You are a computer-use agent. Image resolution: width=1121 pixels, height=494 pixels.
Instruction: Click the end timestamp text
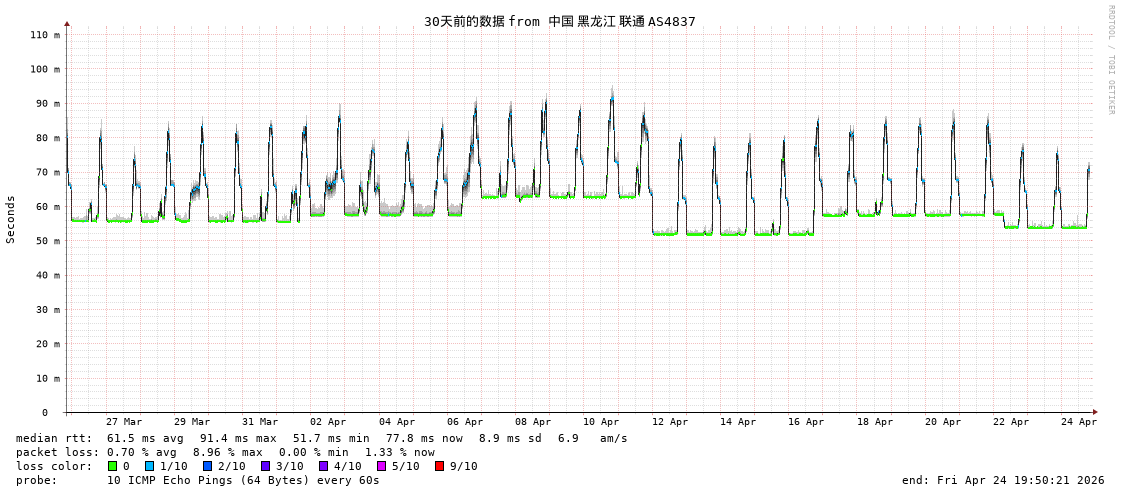(x=1003, y=480)
